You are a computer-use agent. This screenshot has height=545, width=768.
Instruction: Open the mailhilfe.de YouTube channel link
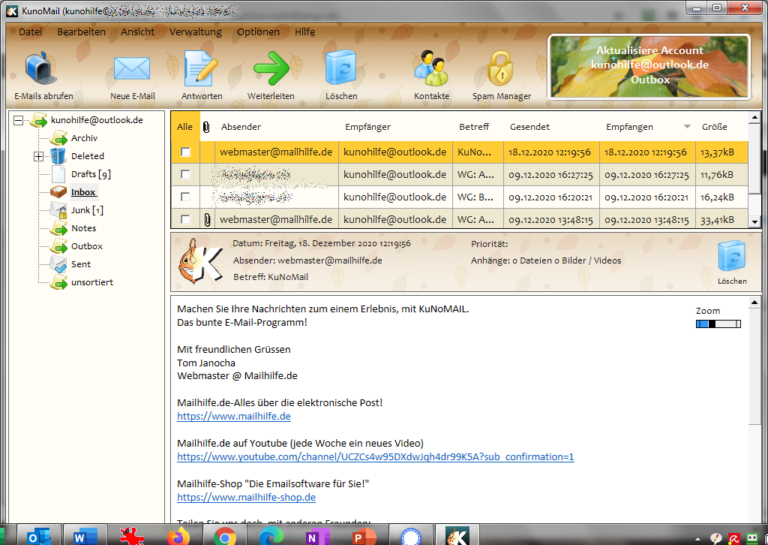[x=375, y=457]
